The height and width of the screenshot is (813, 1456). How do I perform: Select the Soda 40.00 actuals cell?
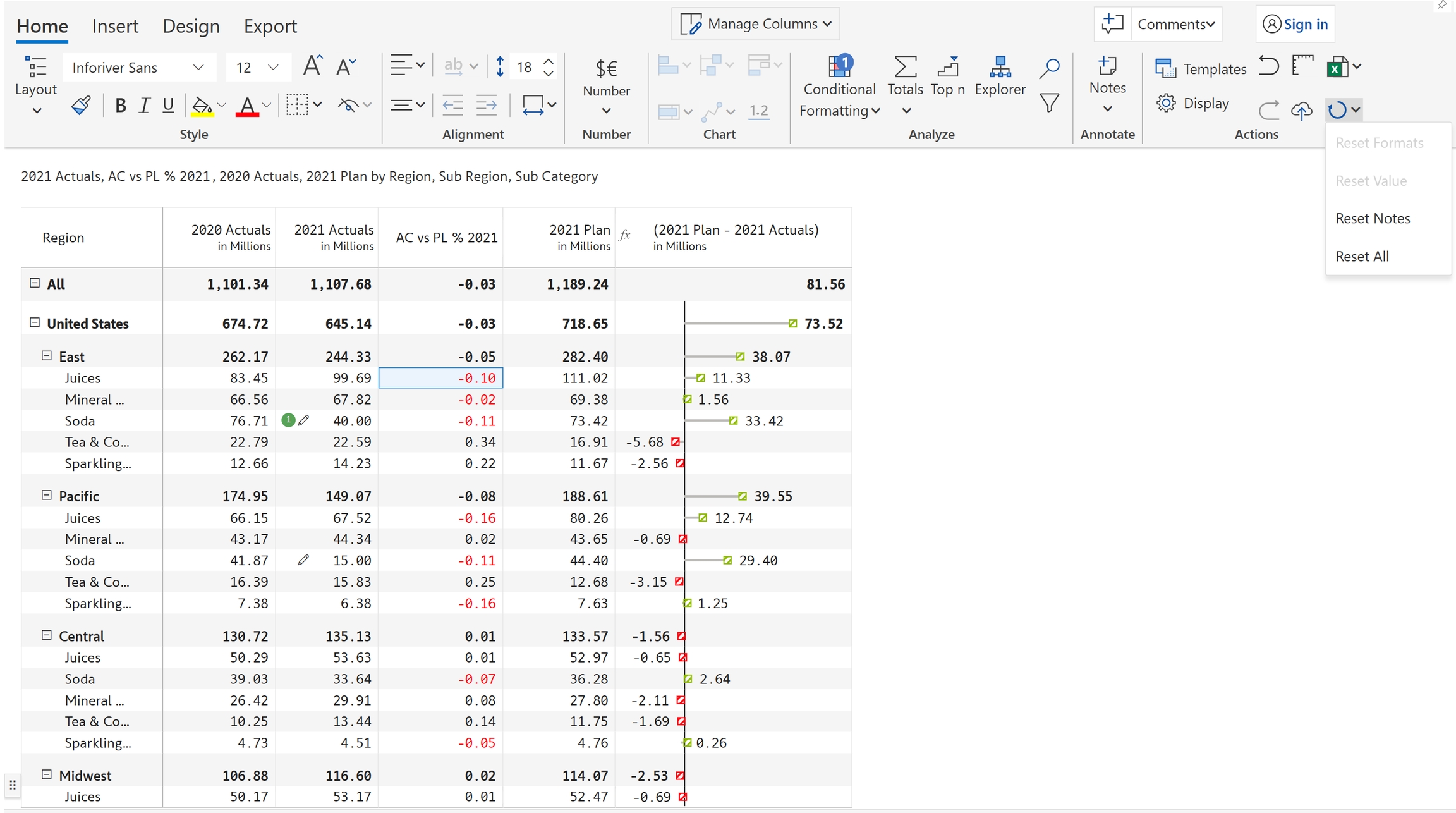[352, 421]
